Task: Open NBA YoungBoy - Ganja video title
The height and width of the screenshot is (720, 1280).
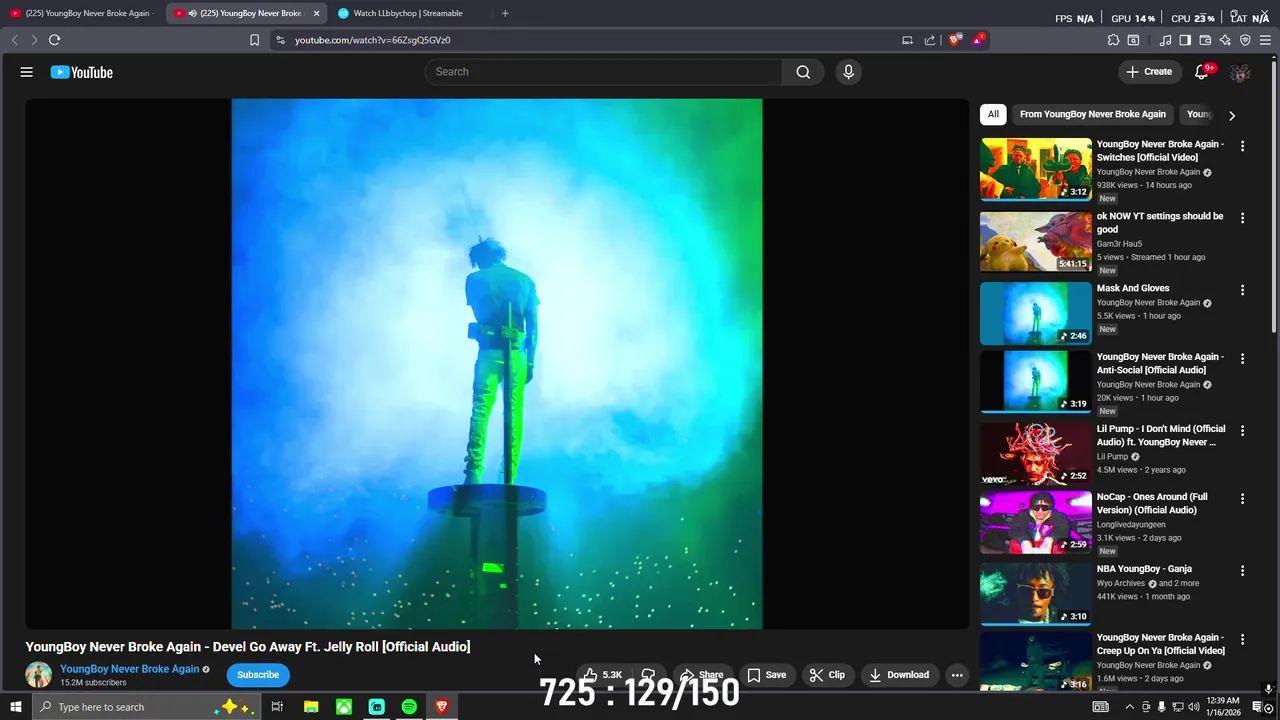Action: click(1144, 569)
